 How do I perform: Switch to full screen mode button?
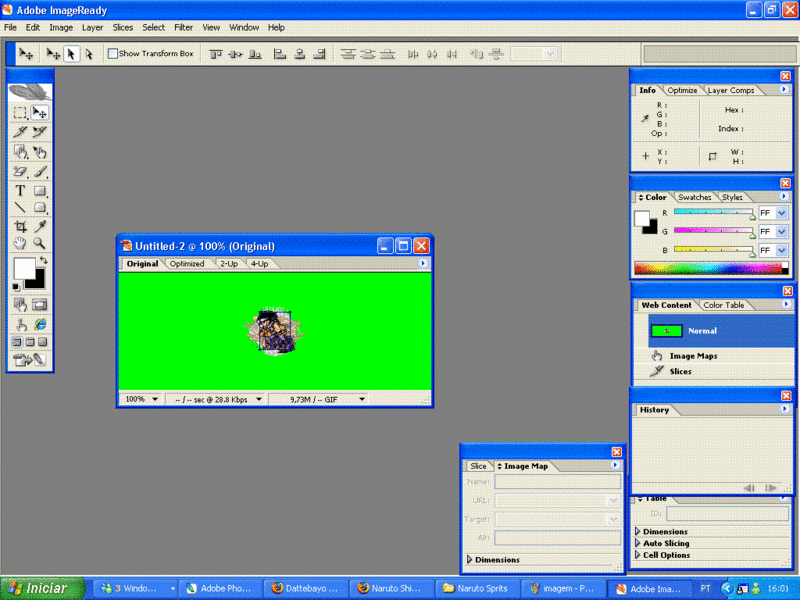(x=42, y=342)
